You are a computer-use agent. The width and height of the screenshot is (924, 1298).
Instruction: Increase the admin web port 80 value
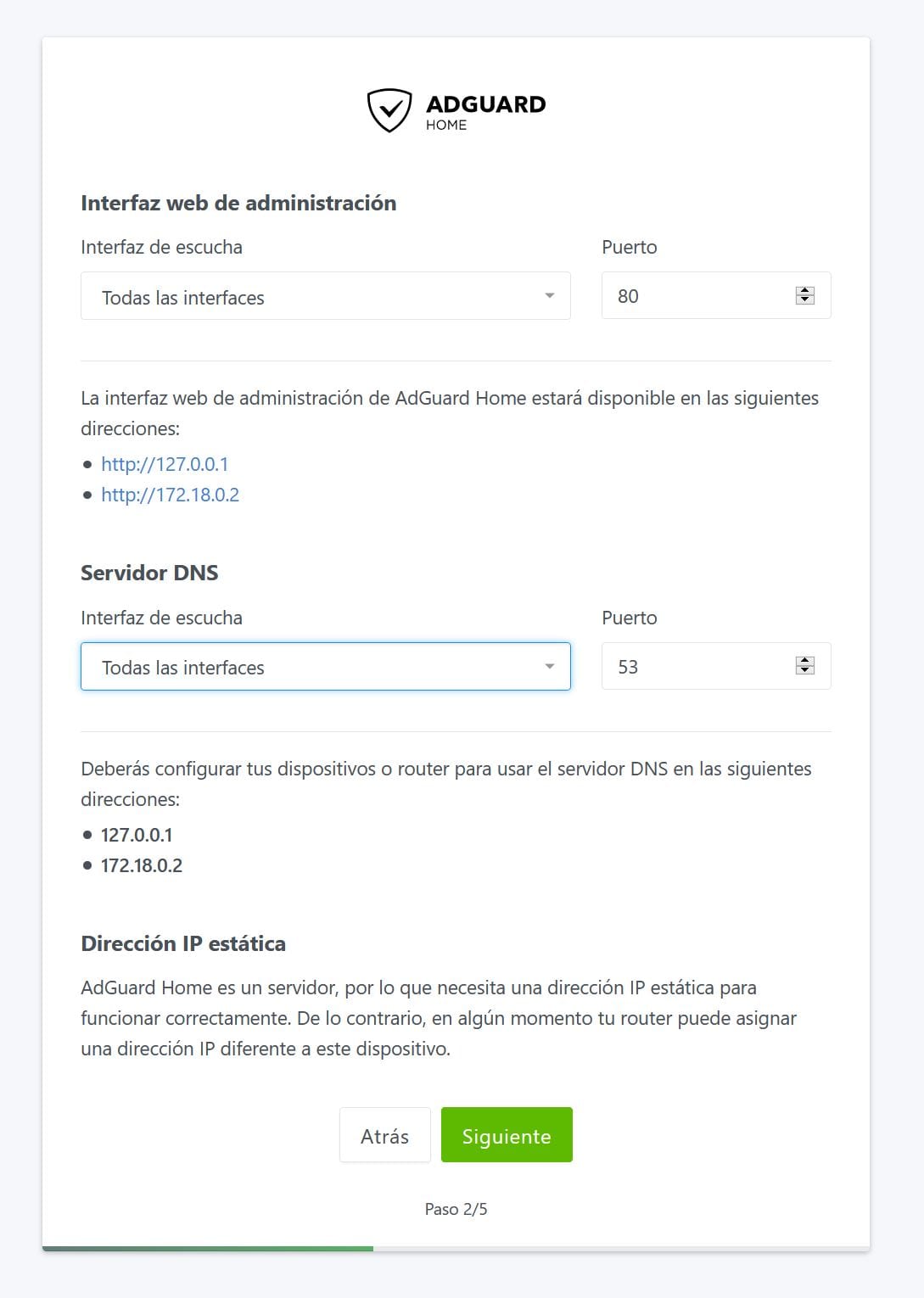click(805, 291)
